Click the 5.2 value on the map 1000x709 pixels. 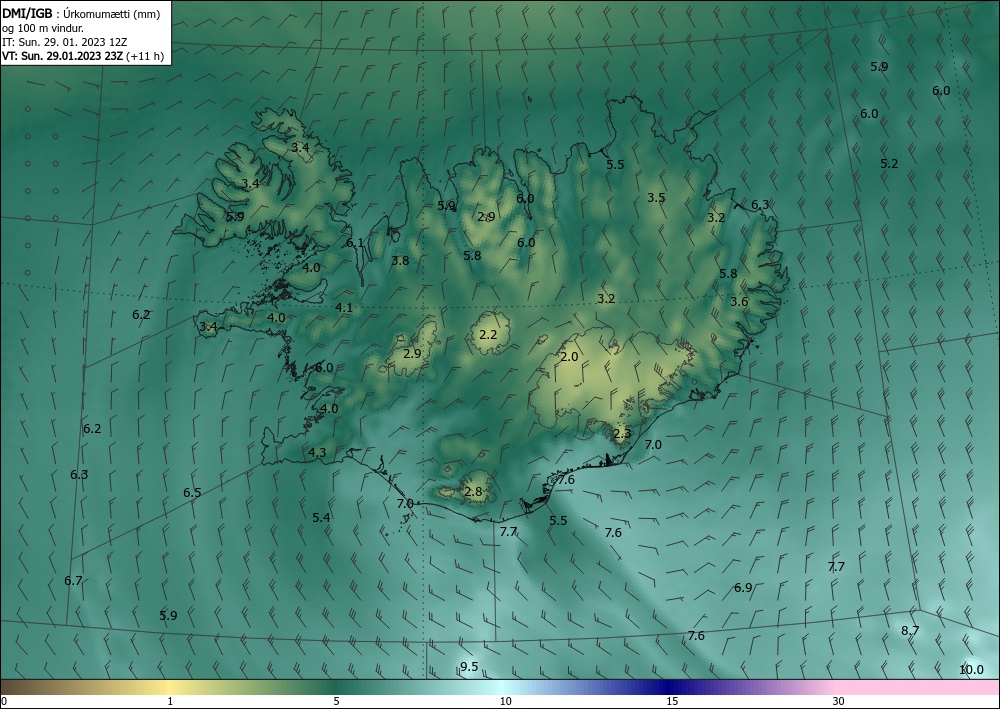(x=889, y=164)
